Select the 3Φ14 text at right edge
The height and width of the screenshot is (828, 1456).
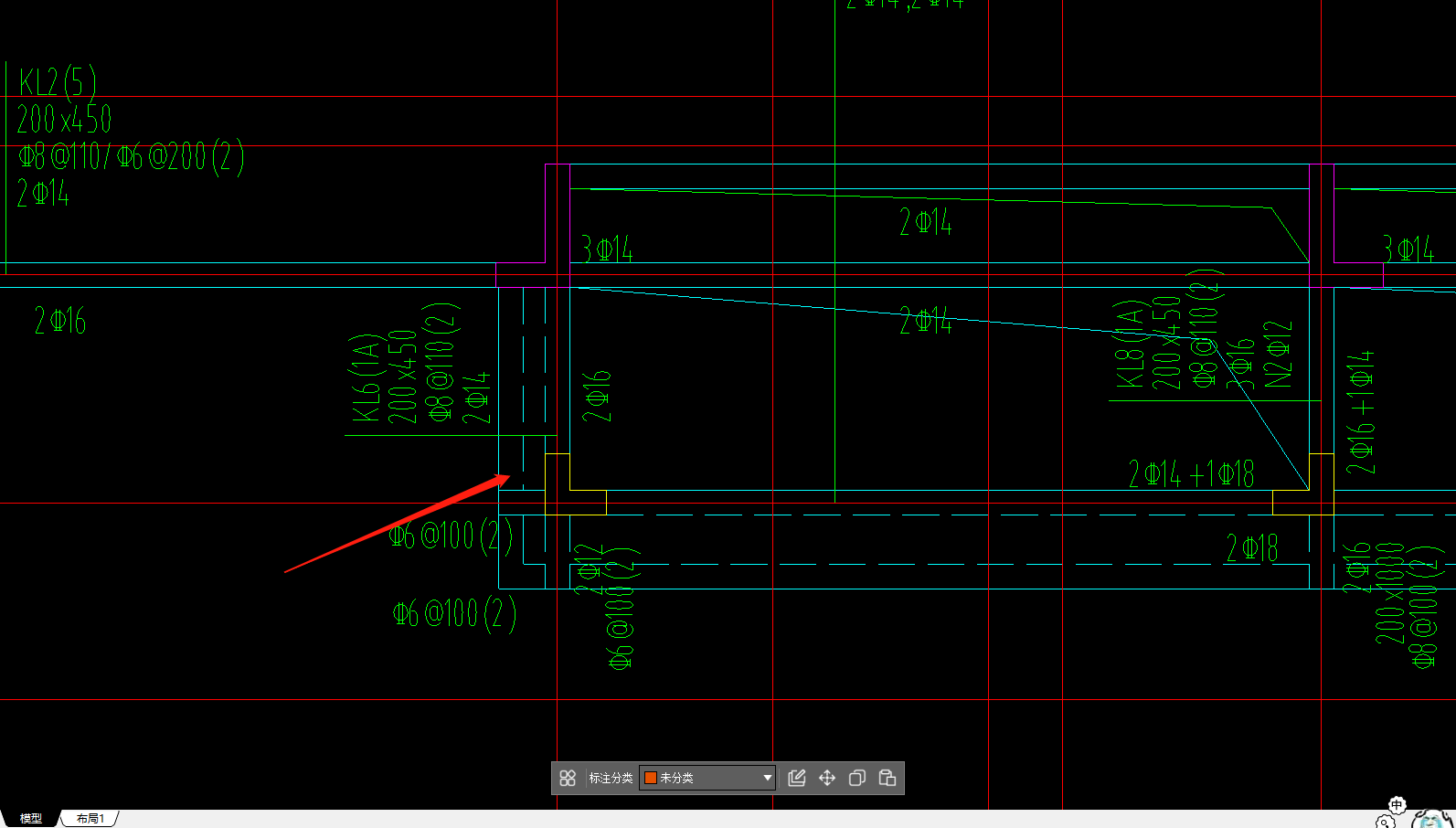[1408, 249]
